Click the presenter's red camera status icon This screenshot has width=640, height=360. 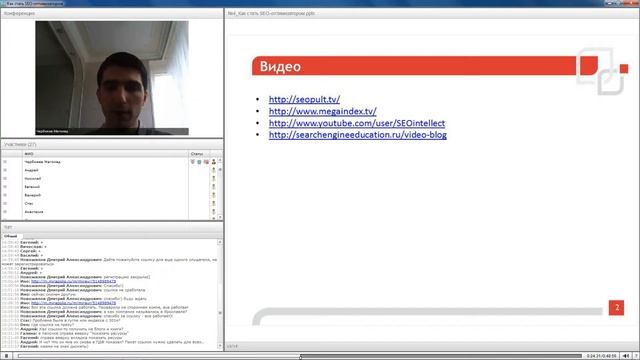point(206,162)
